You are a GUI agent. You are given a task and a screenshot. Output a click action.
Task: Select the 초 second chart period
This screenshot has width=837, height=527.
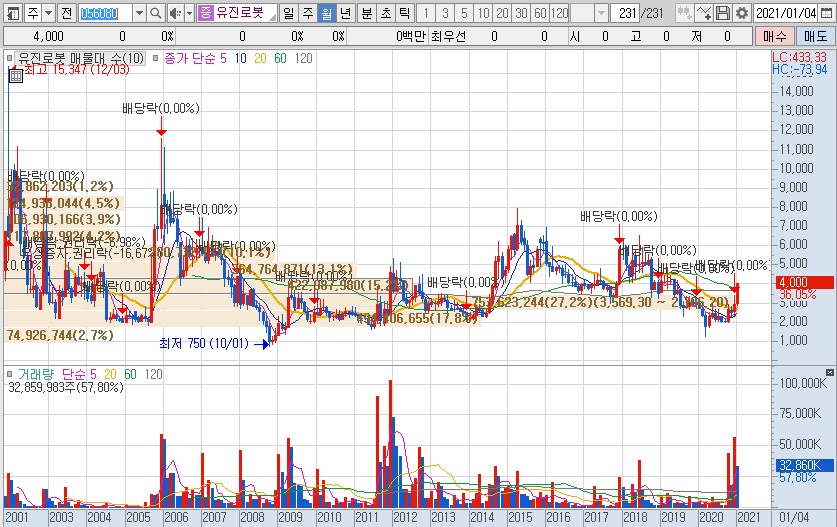(x=386, y=13)
